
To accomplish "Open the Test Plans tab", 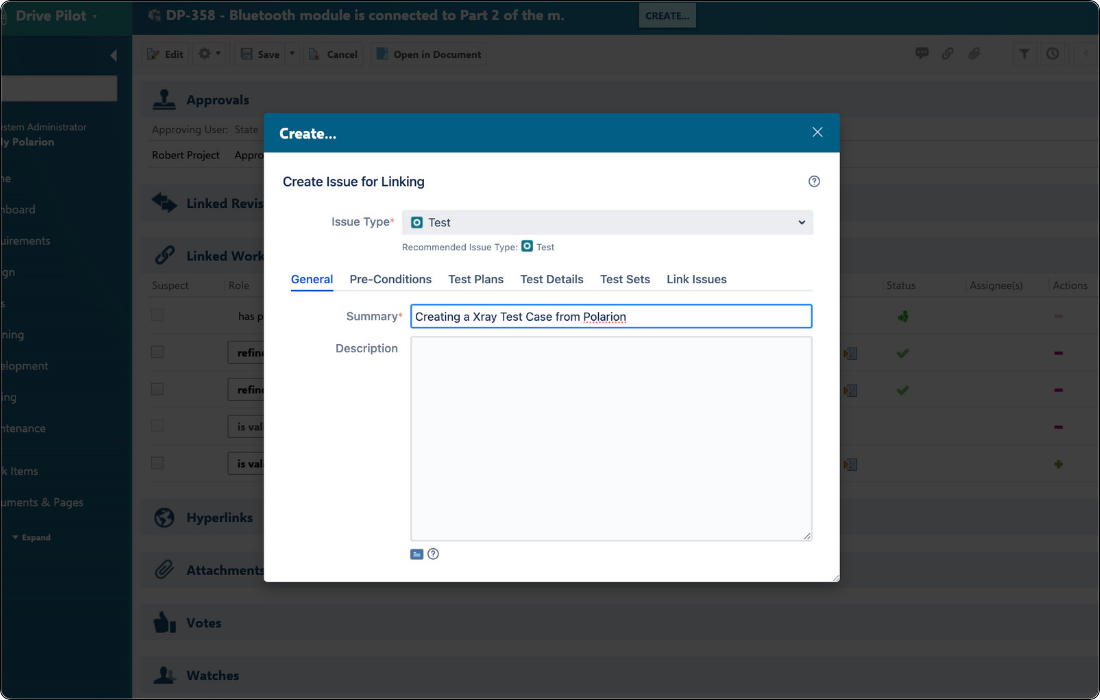I will [476, 279].
